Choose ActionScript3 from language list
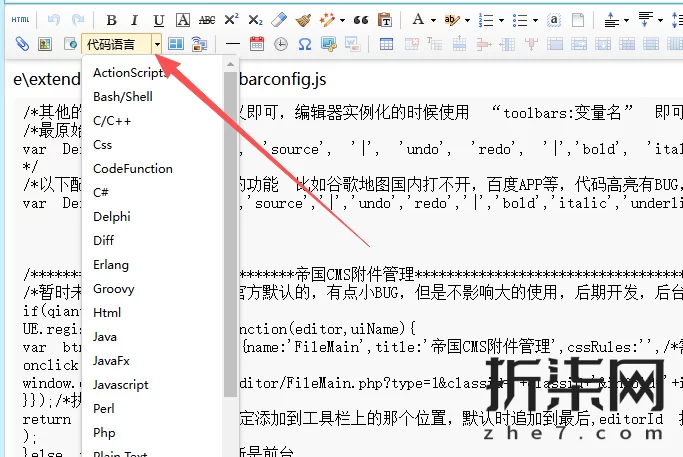 tap(153, 72)
